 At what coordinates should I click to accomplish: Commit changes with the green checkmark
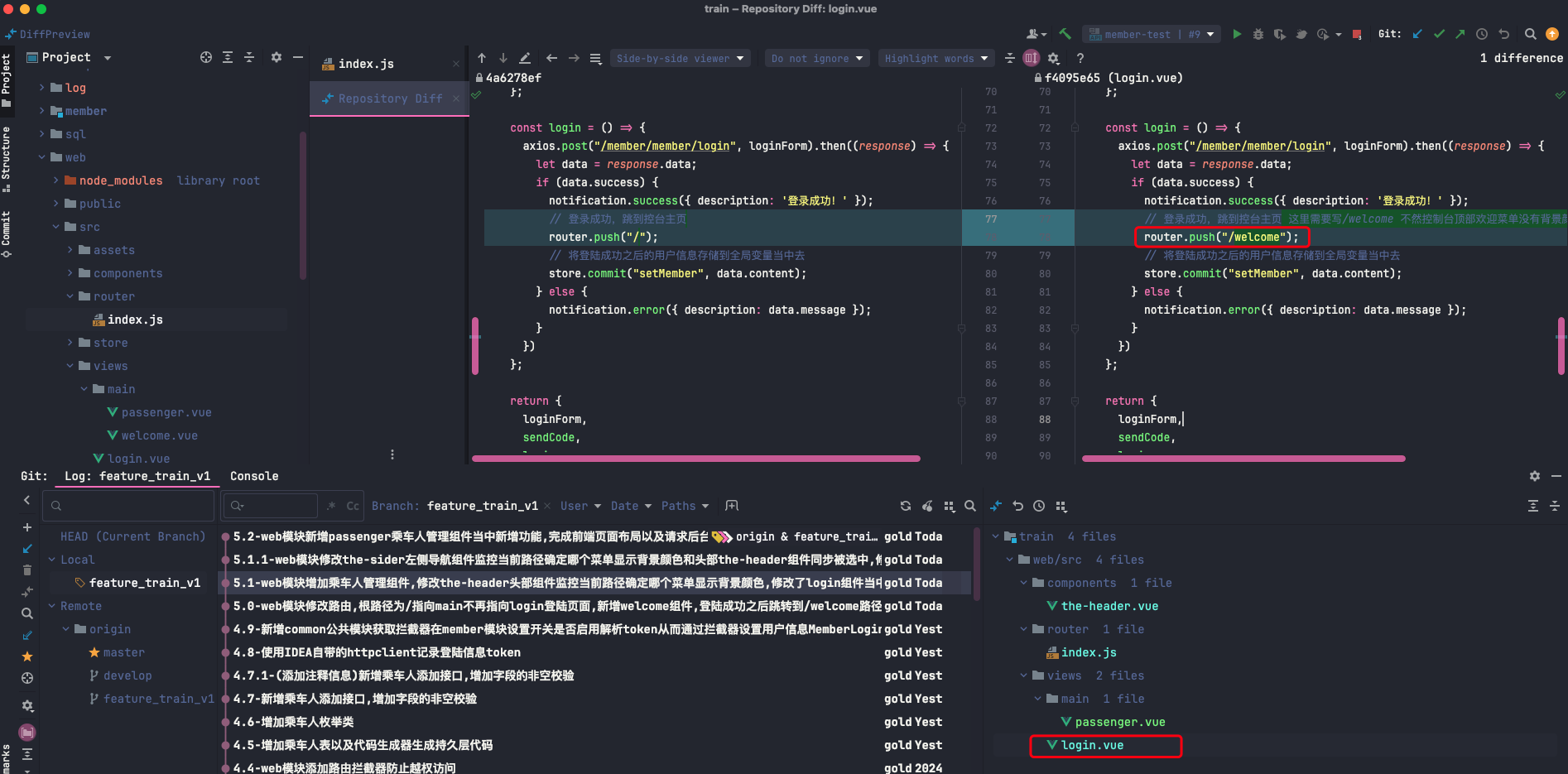coord(1439,34)
